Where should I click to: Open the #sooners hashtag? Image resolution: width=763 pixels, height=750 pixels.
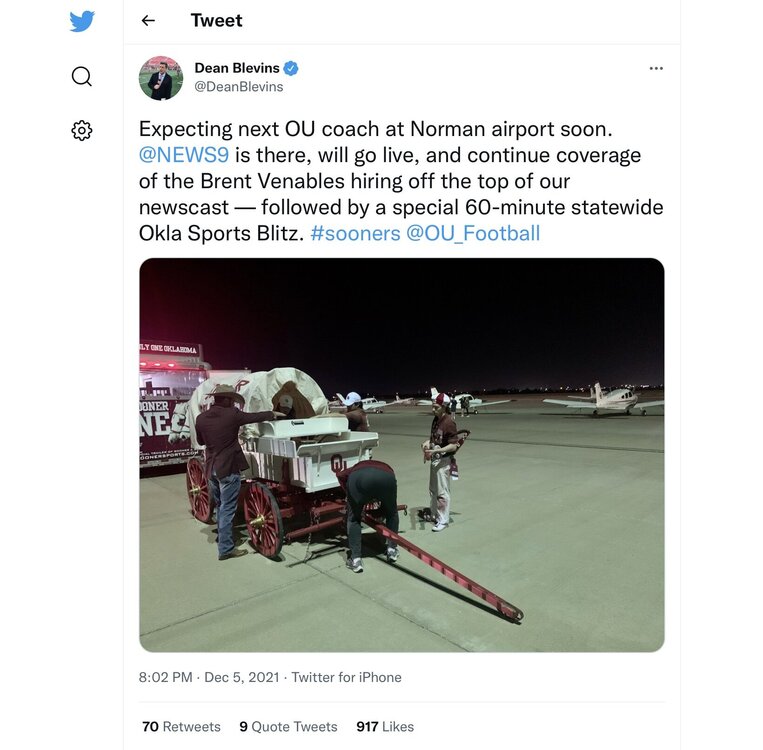[357, 233]
